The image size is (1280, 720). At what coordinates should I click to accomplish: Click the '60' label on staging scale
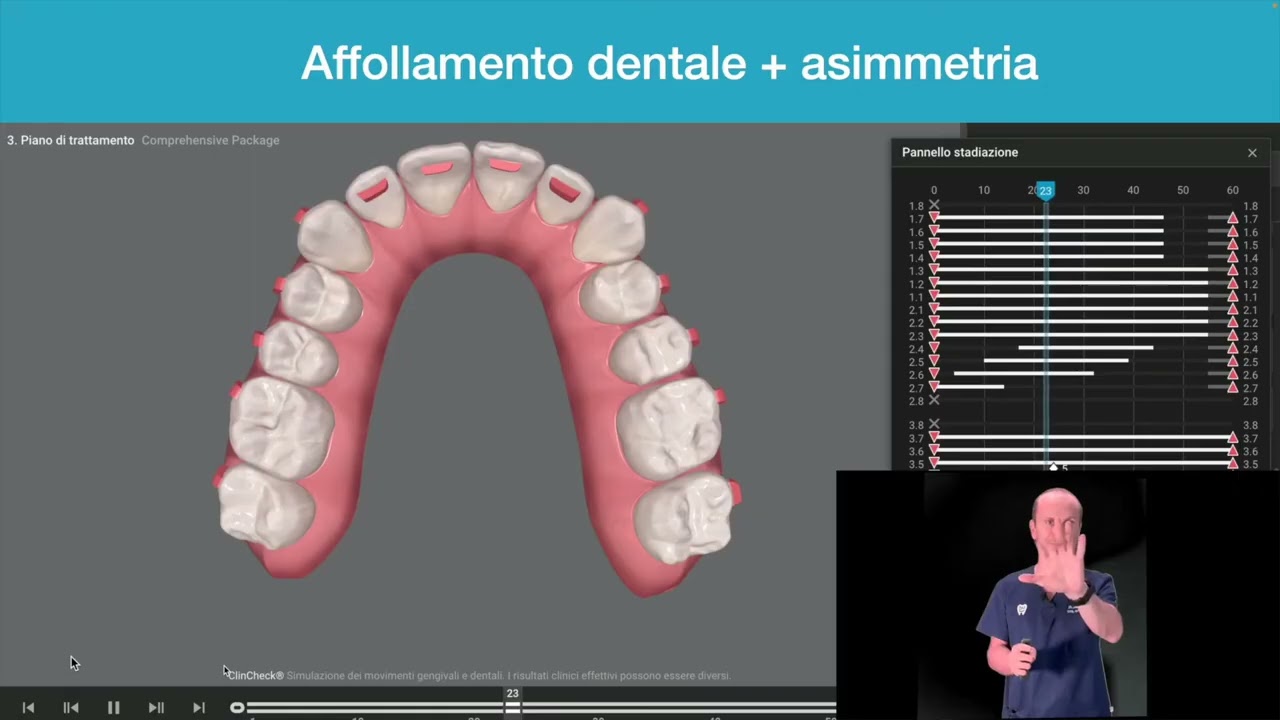tap(1232, 190)
